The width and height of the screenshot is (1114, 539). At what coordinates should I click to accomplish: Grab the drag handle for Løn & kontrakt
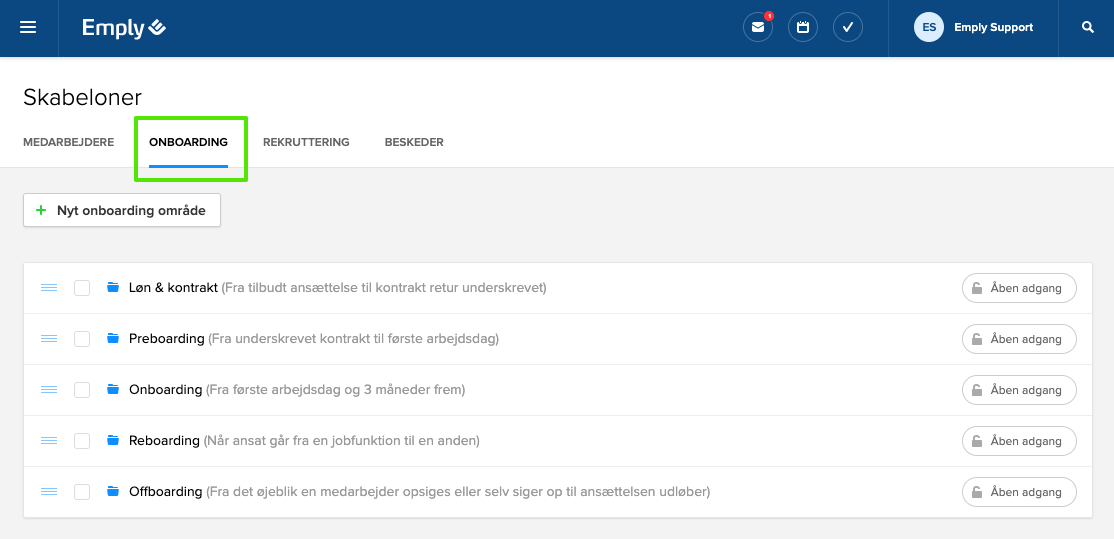click(49, 288)
